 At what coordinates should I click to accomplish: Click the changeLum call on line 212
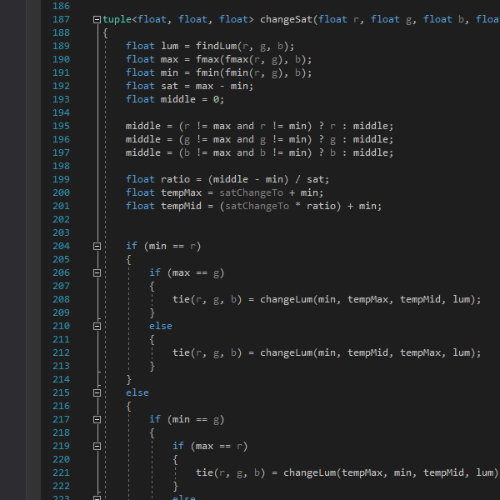coord(286,353)
